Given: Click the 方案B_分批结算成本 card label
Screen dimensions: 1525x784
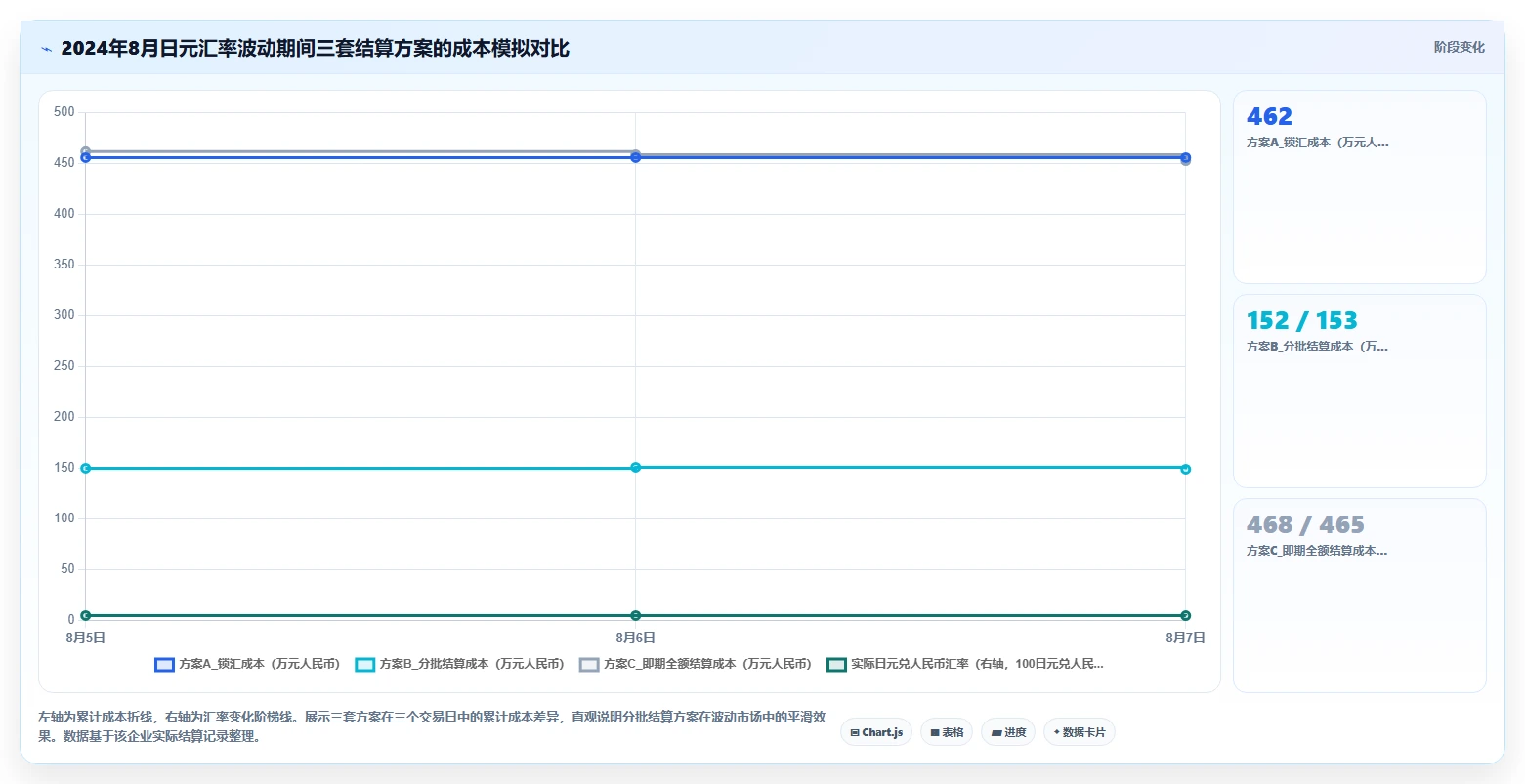Looking at the screenshot, I should tap(1317, 347).
